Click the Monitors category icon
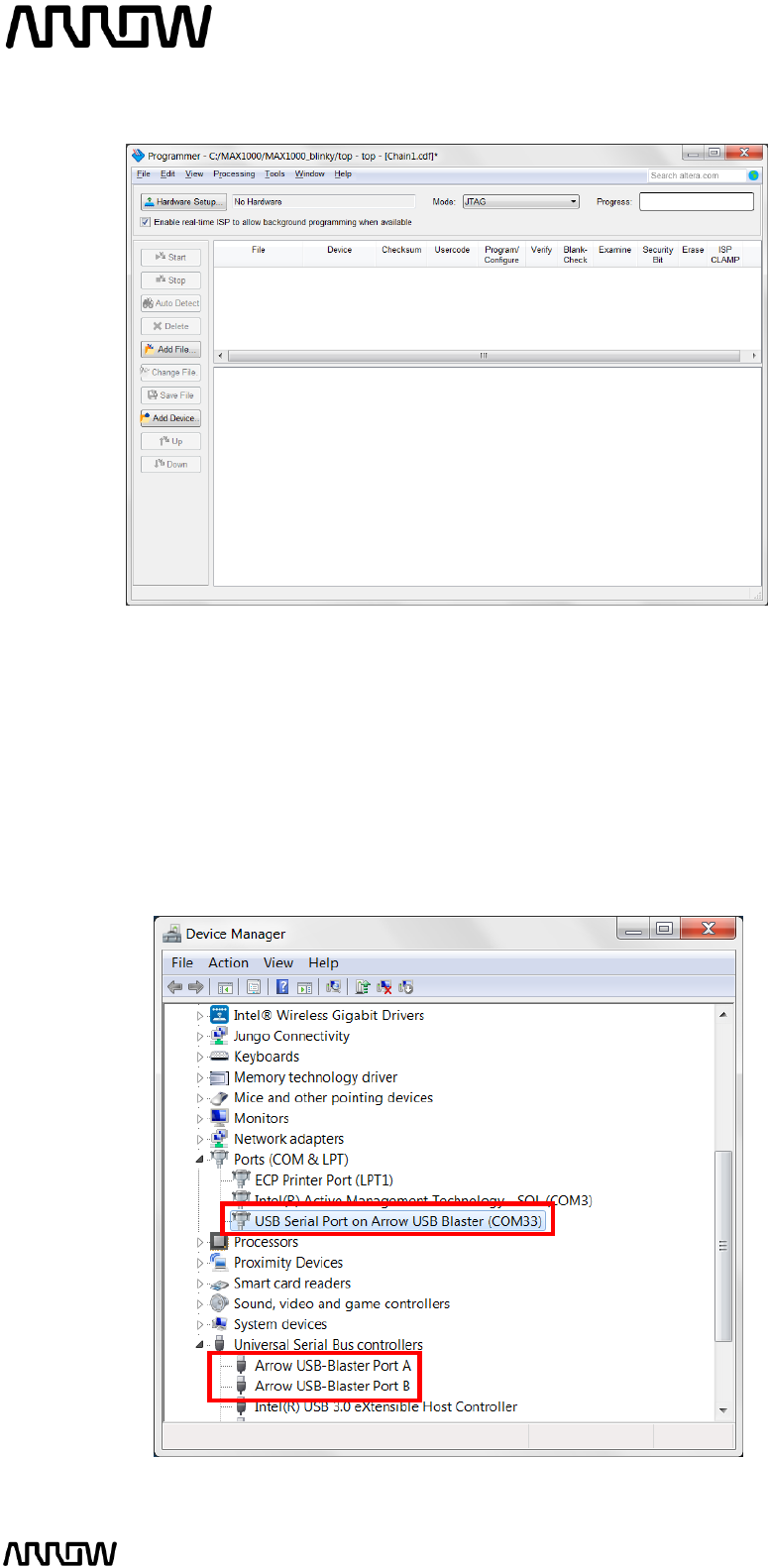 coord(219,1118)
